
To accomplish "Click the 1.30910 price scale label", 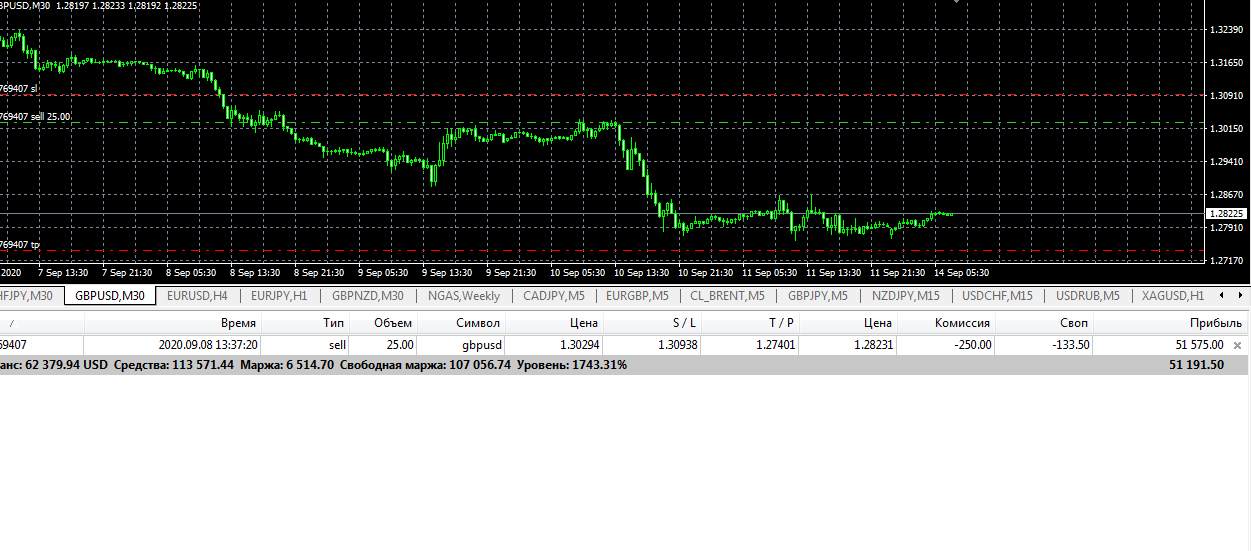I will point(1227,96).
